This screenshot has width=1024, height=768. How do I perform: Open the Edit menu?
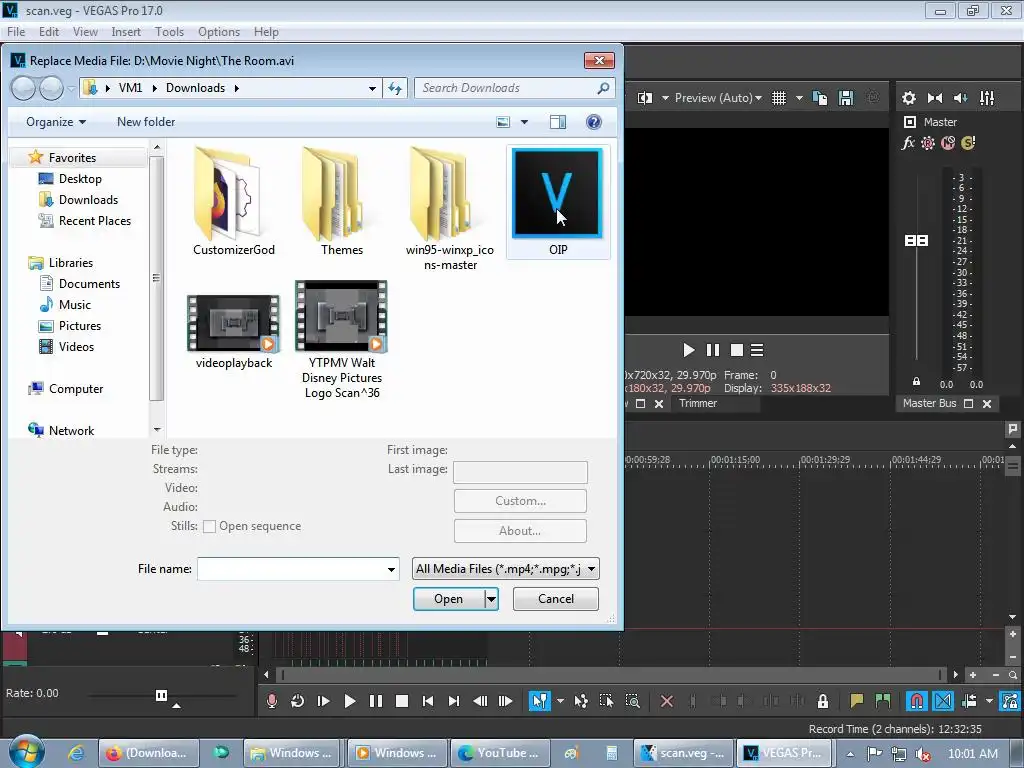pyautogui.click(x=49, y=31)
